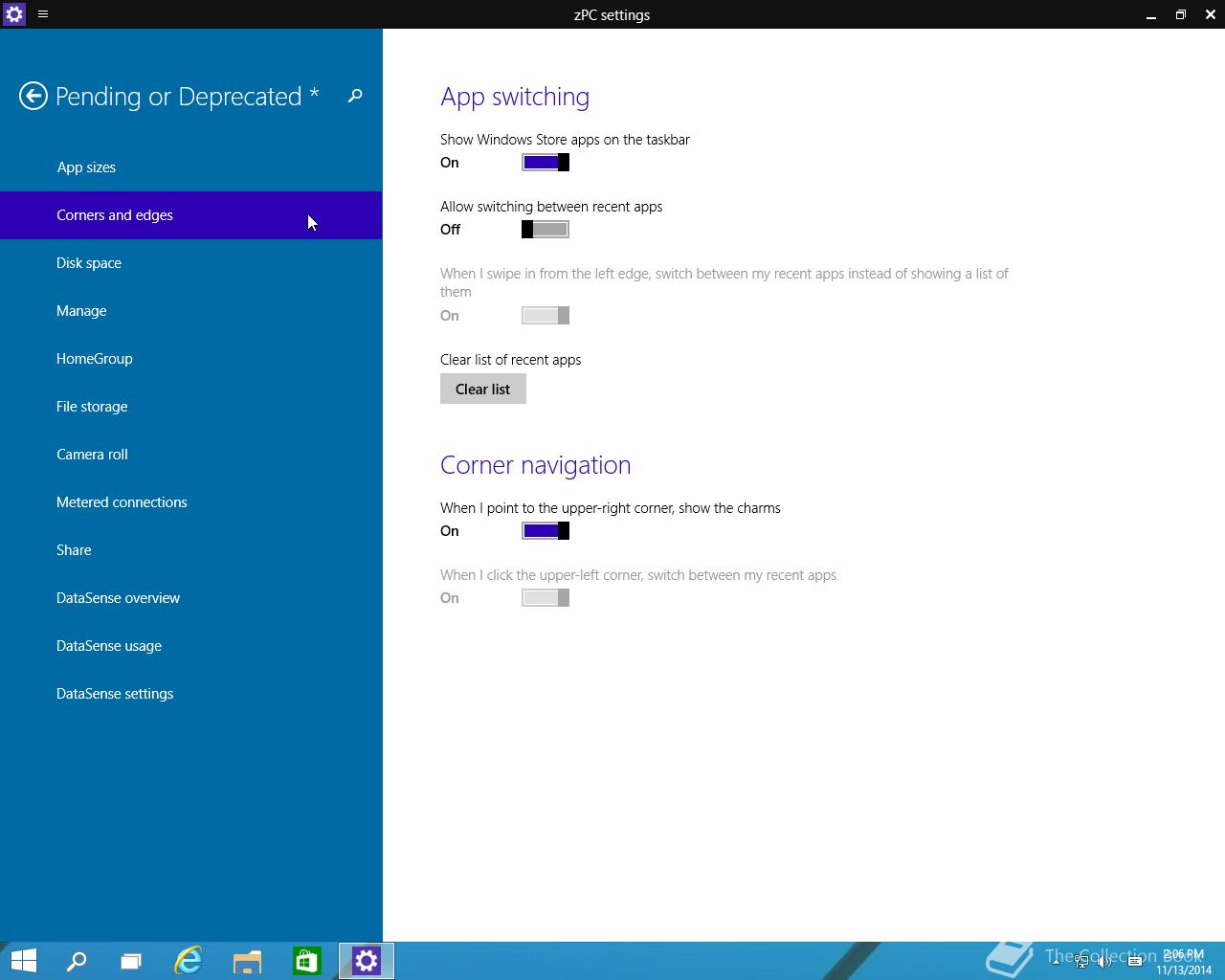
Task: Open the taskbar clock showing 11/13/2014
Action: tap(1184, 962)
